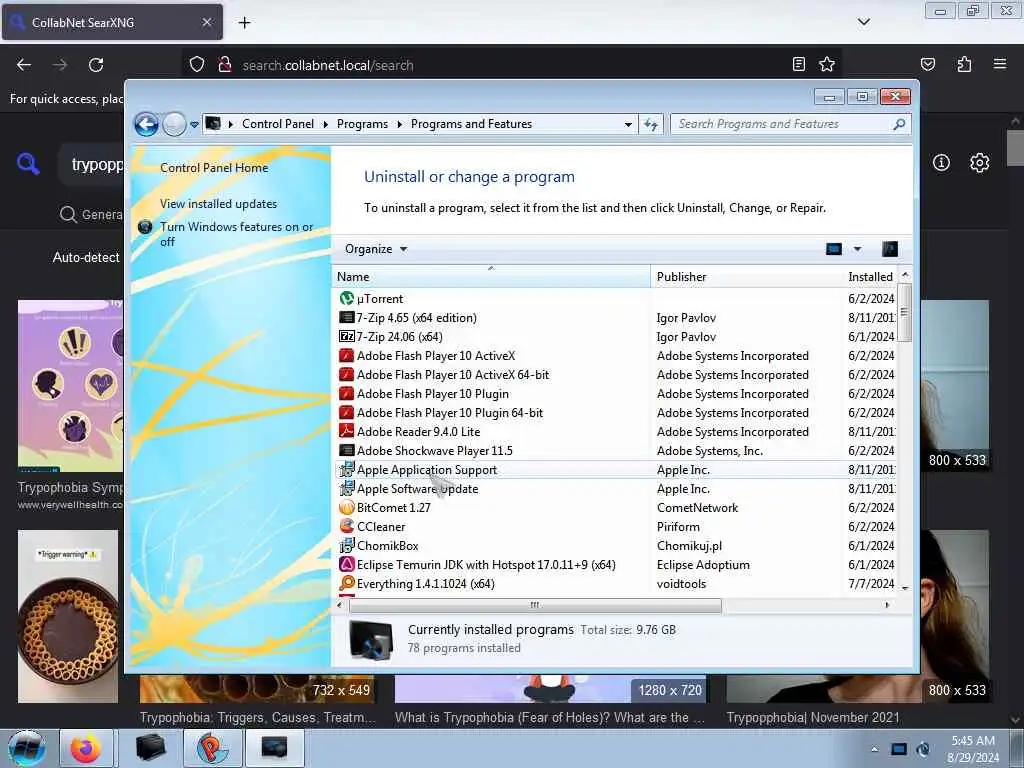This screenshot has height=768, width=1024.
Task: Click the CometNetwork publisher cell
Action: (697, 507)
